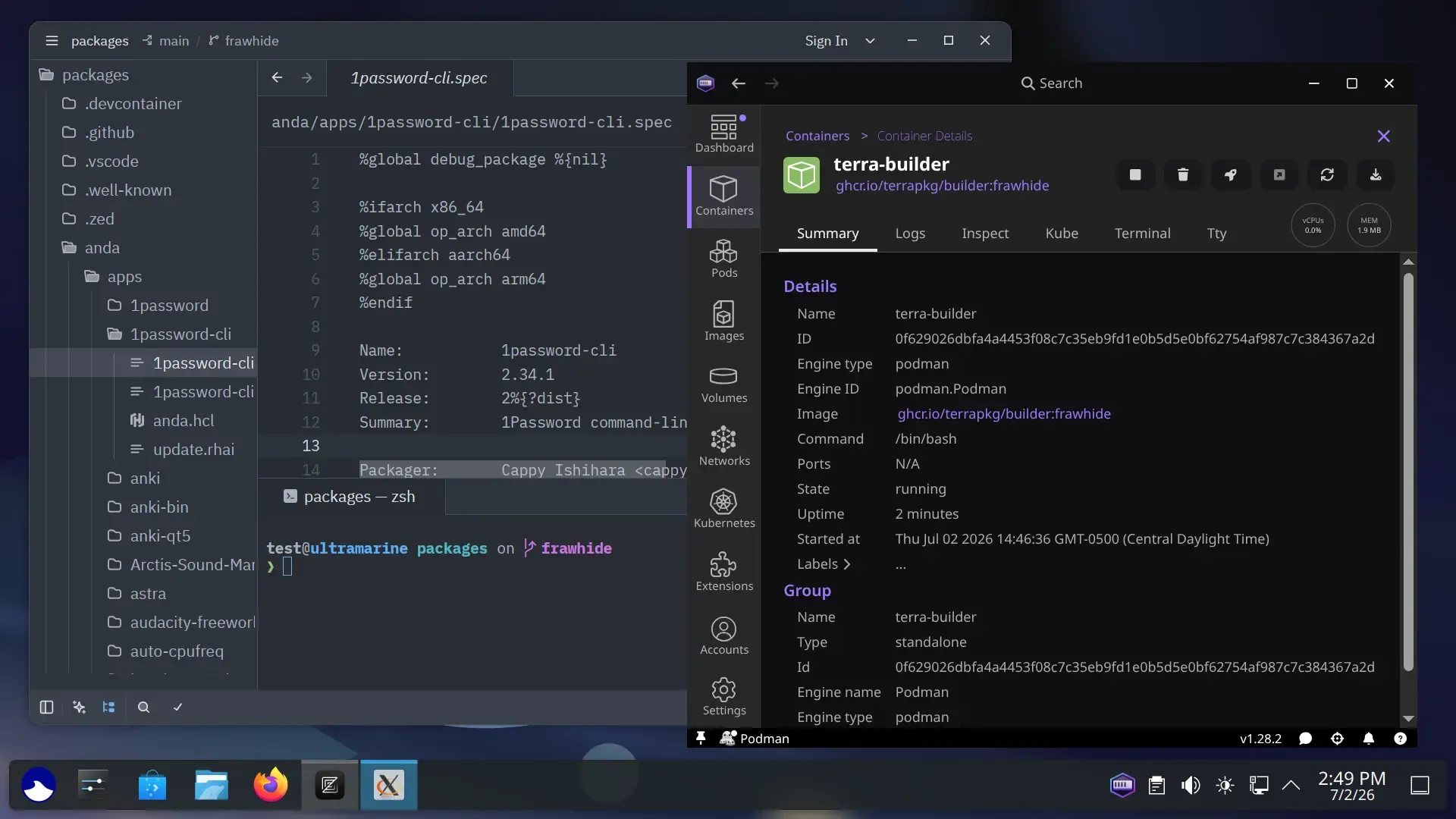Click the Podman engine status button
The height and width of the screenshot is (819, 1456).
pos(755,738)
